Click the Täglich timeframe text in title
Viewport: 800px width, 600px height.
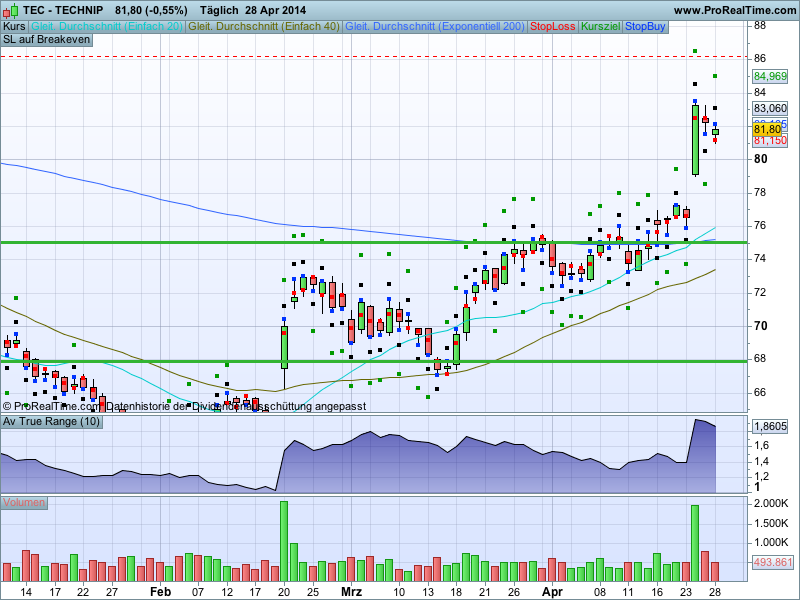click(219, 10)
